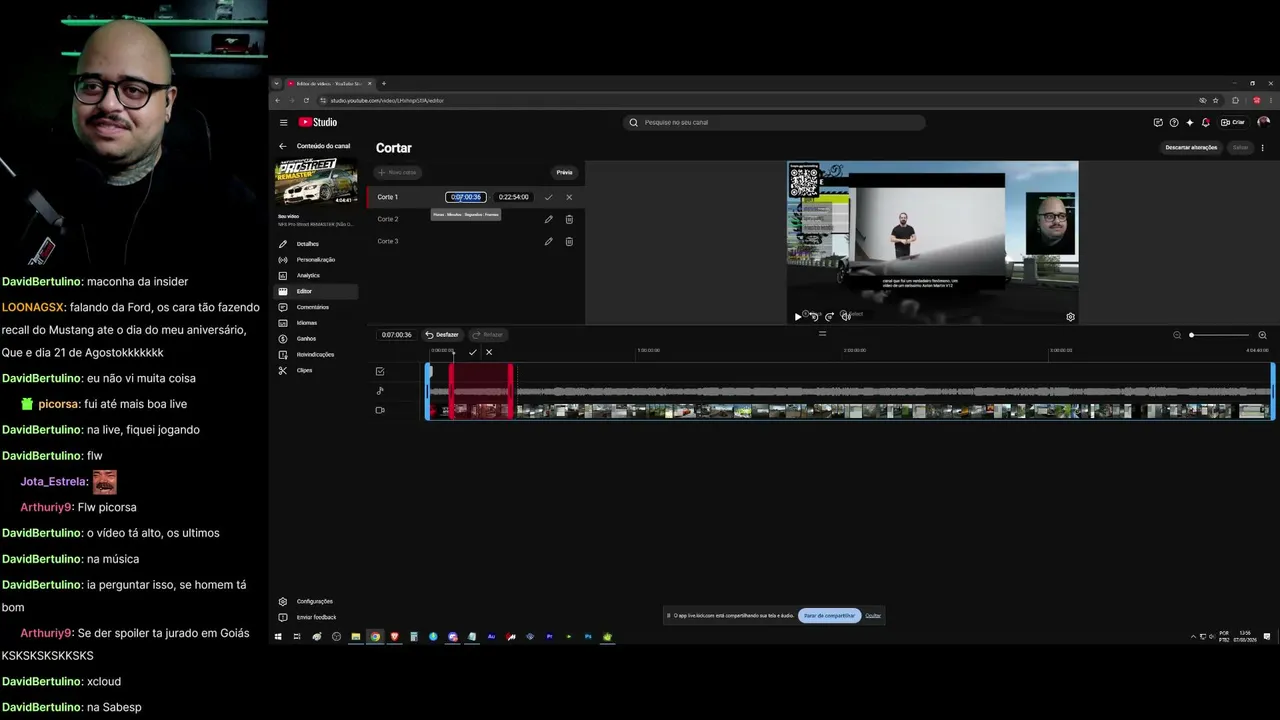The width and height of the screenshot is (1280, 720).
Task: Click the red cut segment on the timeline
Action: (x=481, y=390)
